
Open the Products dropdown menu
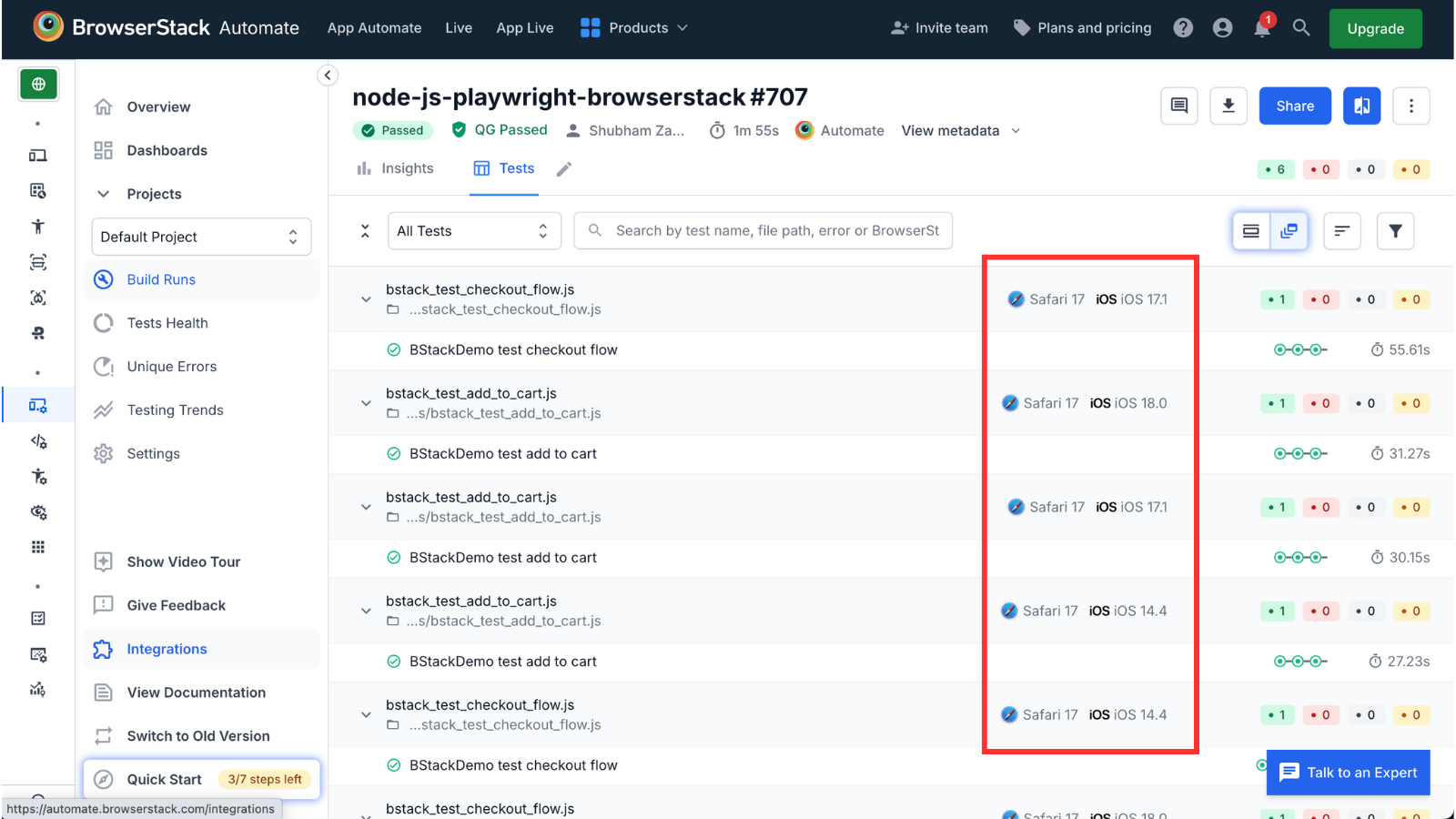click(634, 28)
